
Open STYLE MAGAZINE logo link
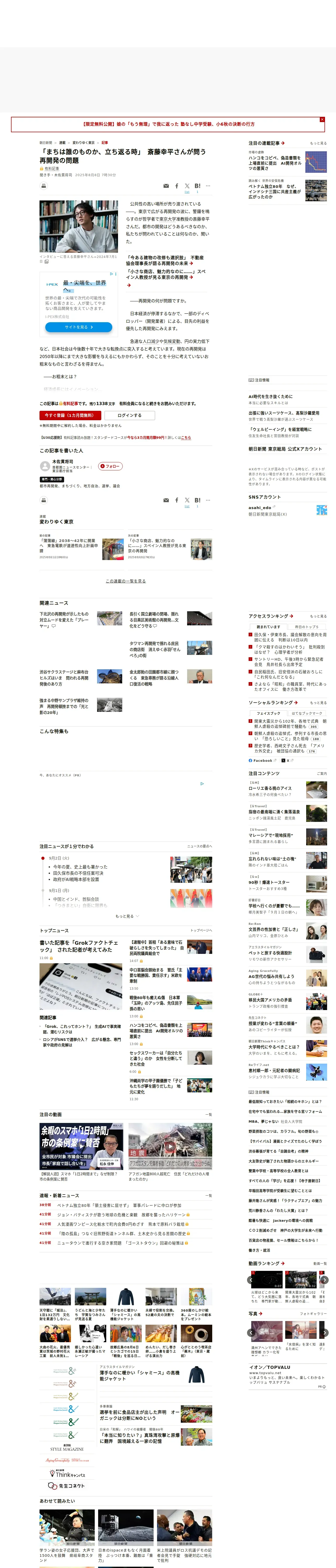point(66,1448)
